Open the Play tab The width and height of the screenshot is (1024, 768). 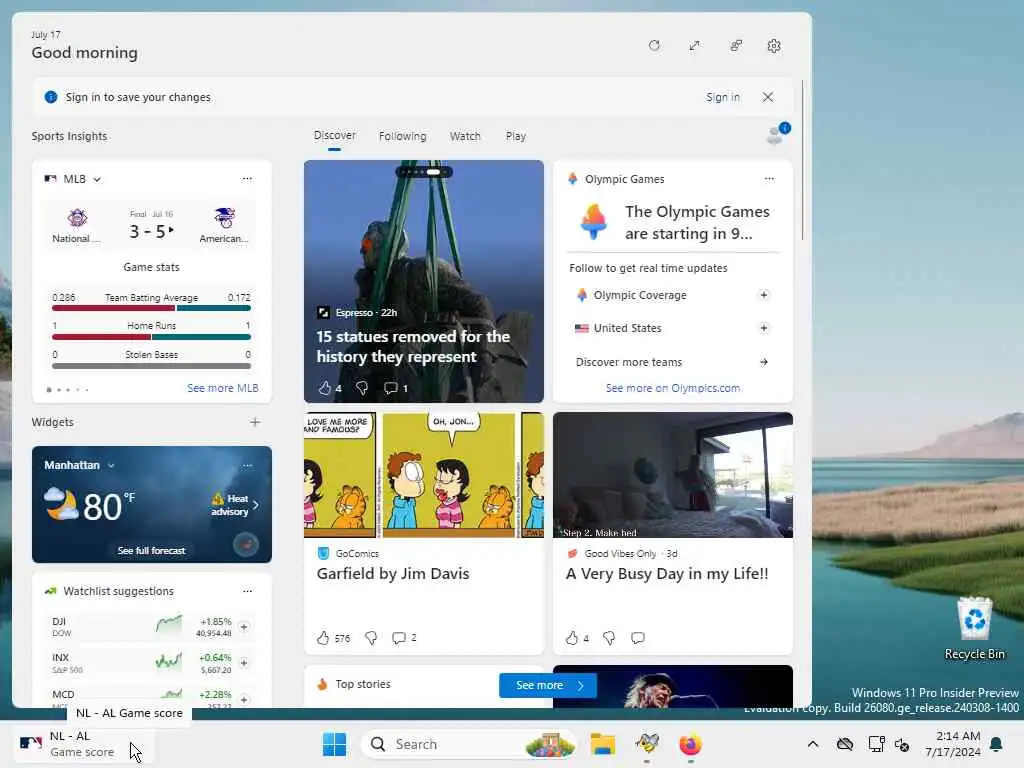[x=515, y=136]
